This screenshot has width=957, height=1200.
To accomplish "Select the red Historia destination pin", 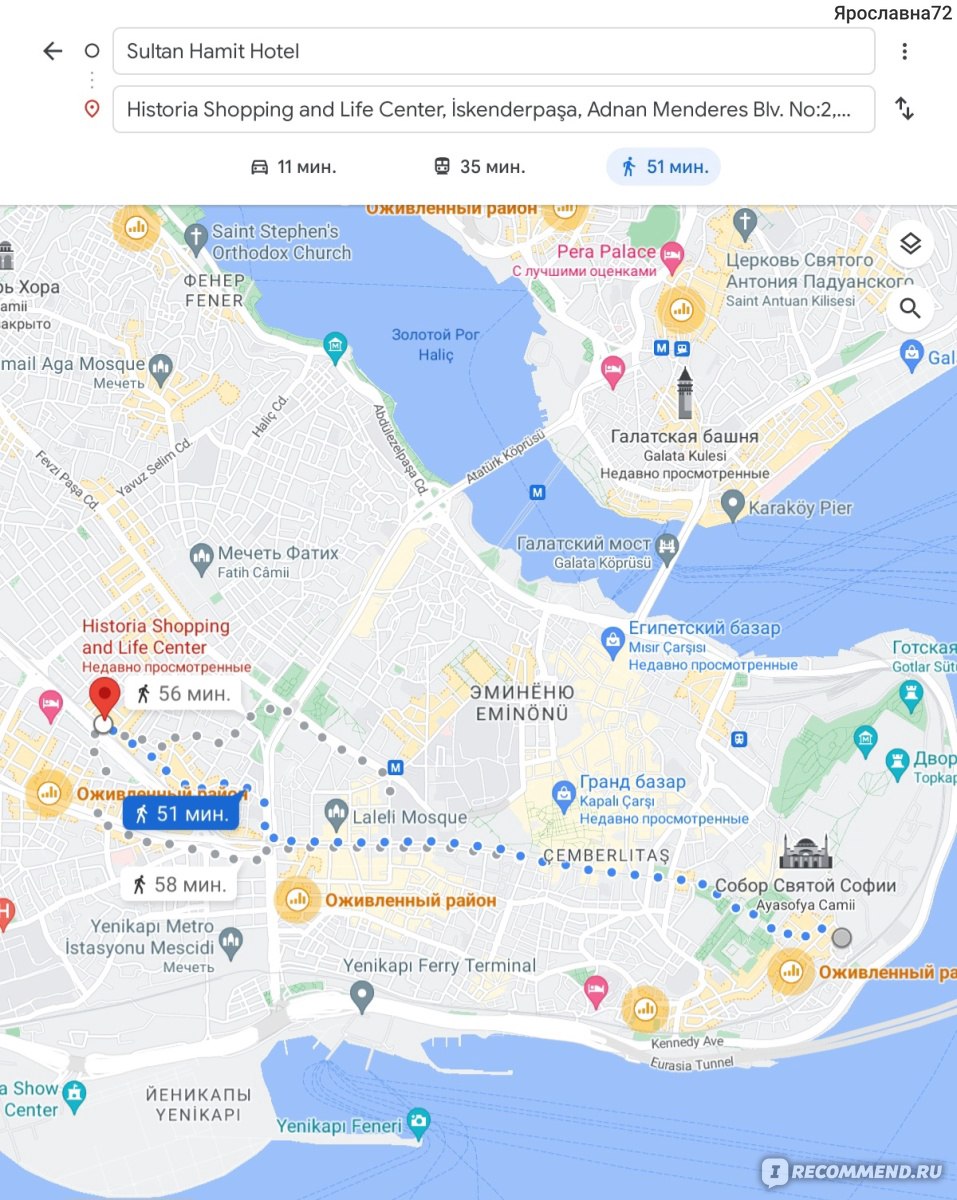I will point(103,699).
